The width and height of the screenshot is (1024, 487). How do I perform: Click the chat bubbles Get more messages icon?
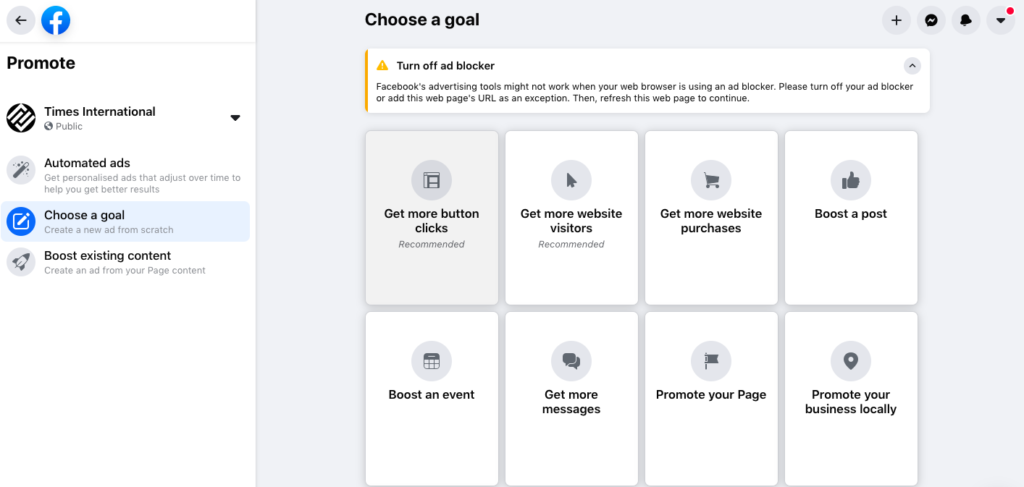571,361
